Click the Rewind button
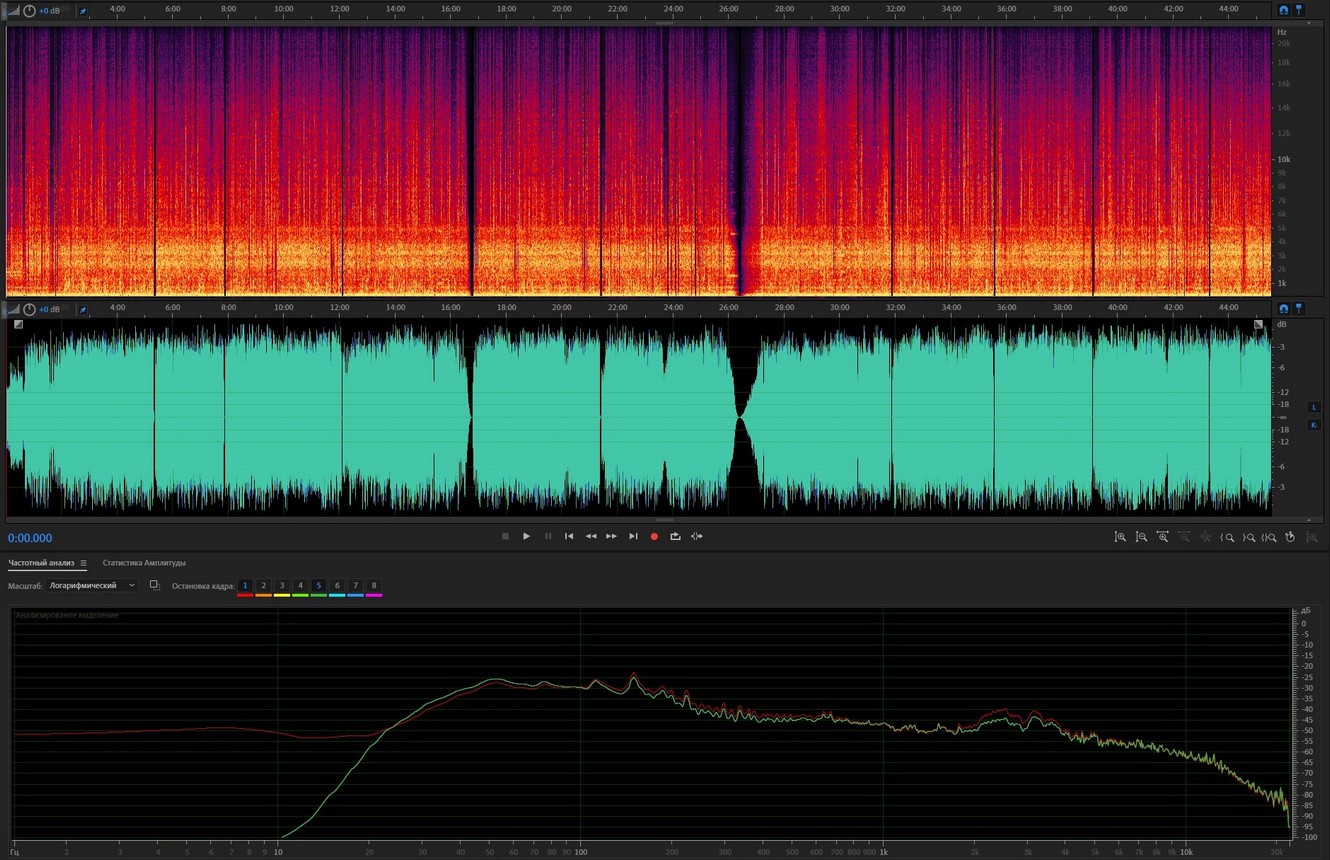Image resolution: width=1330 pixels, height=860 pixels. [x=590, y=537]
